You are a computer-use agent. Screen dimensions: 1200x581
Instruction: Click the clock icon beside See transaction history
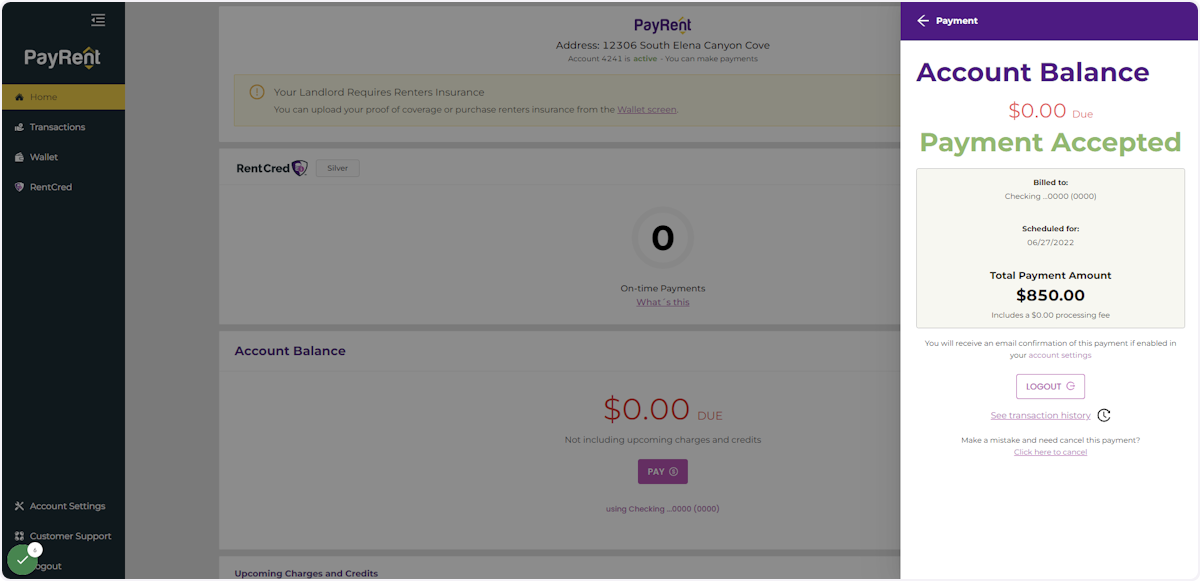click(1103, 414)
